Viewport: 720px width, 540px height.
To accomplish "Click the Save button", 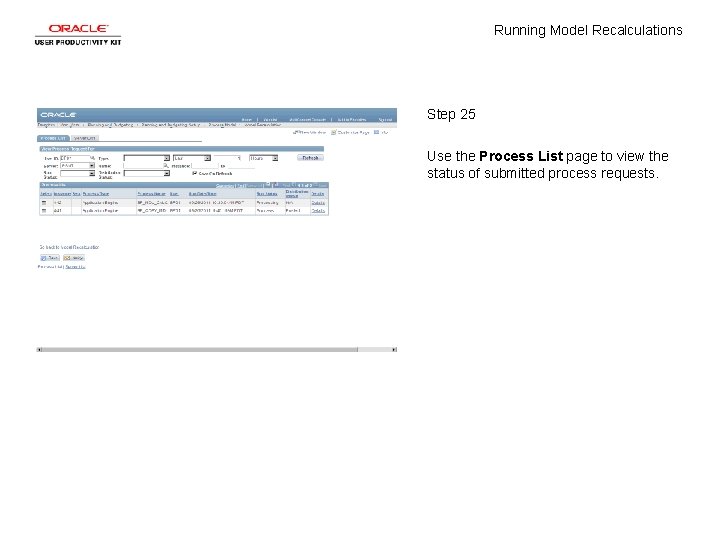I will (50, 258).
